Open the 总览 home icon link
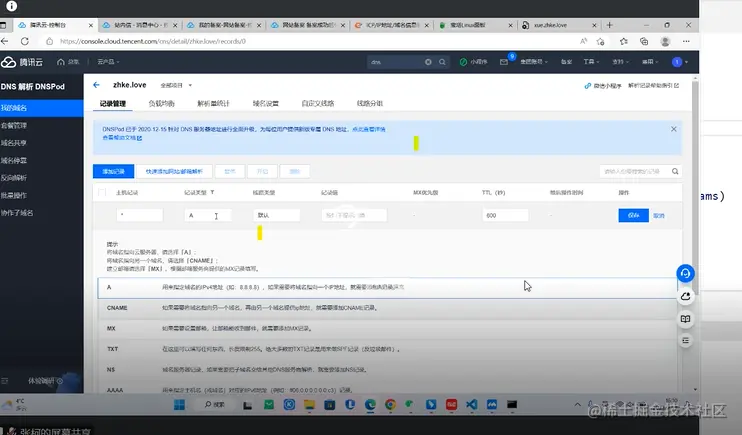This screenshot has width=742, height=435. tap(68, 62)
